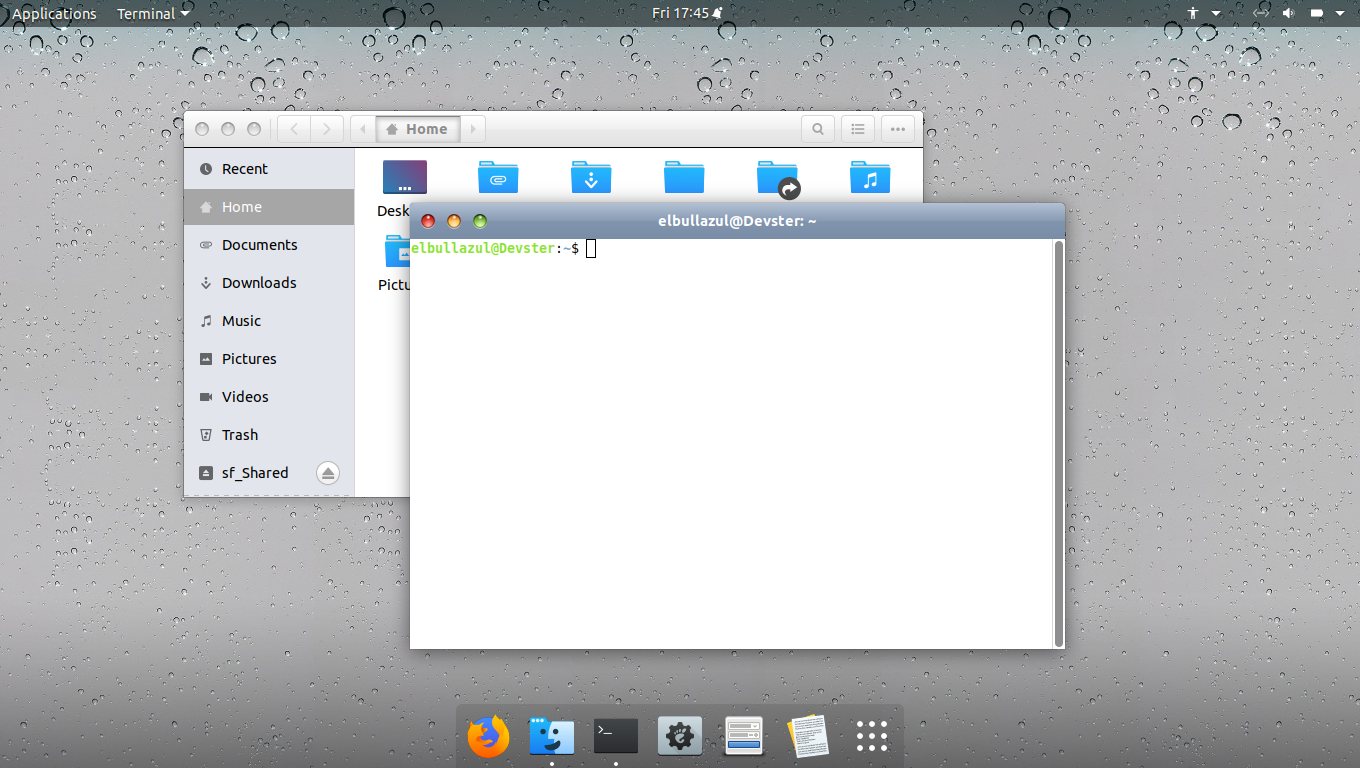Expand the accessibility dropdown arrow

(x=1216, y=14)
